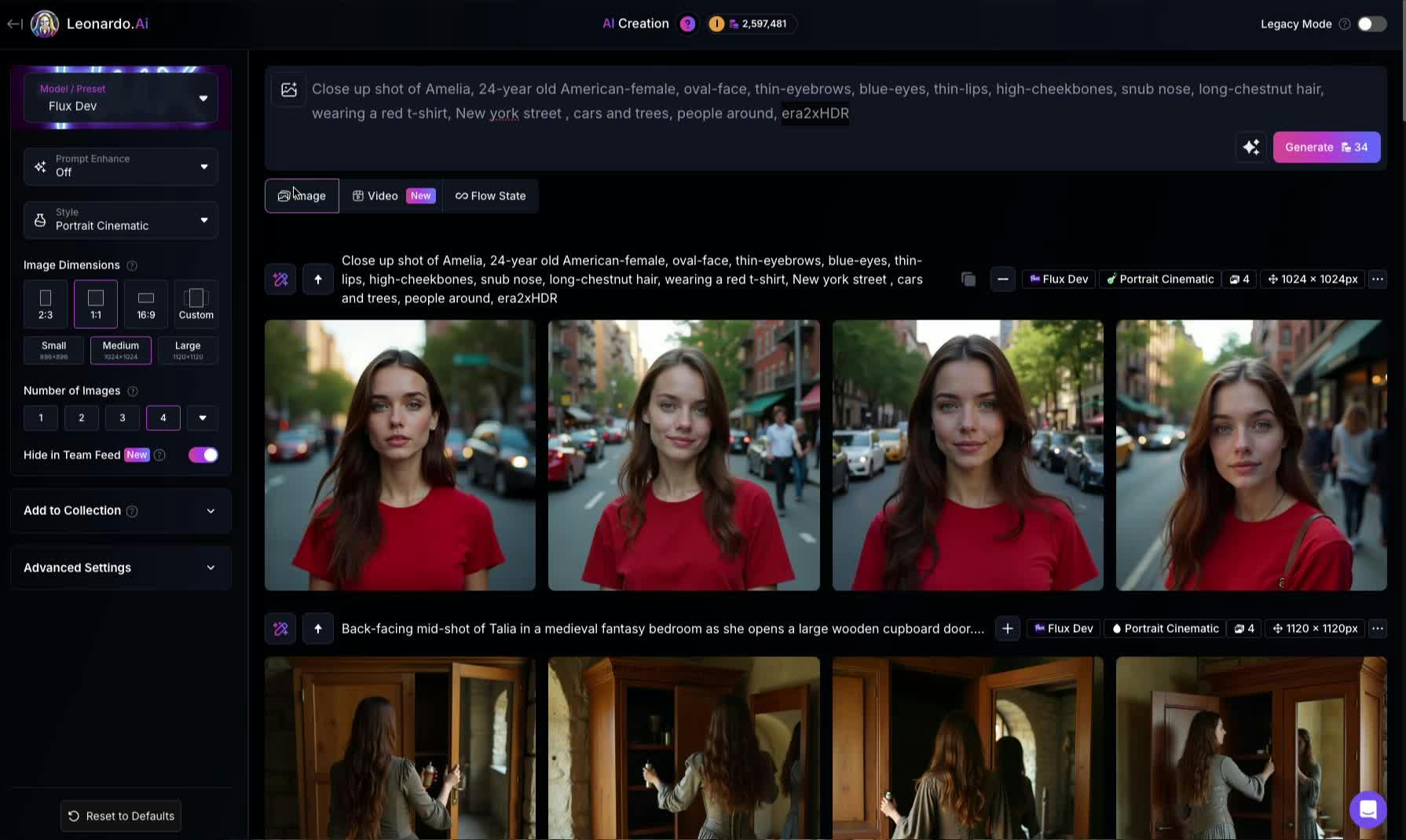Click the image guidance icon in prompt box

point(289,89)
